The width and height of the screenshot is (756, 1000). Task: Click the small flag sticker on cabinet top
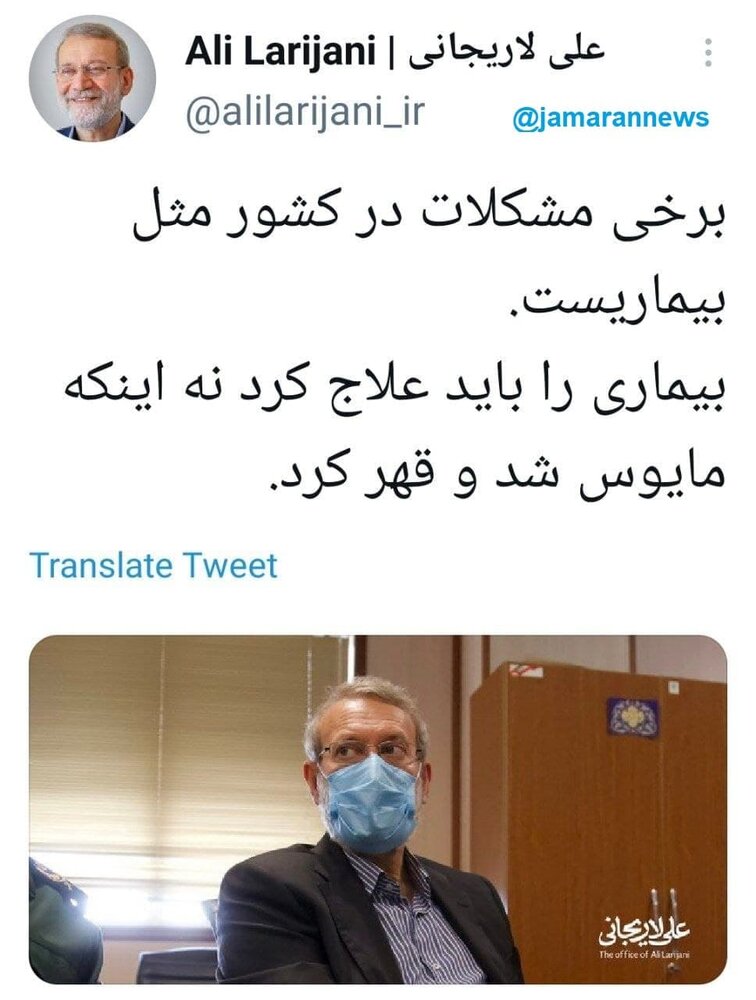(526, 672)
